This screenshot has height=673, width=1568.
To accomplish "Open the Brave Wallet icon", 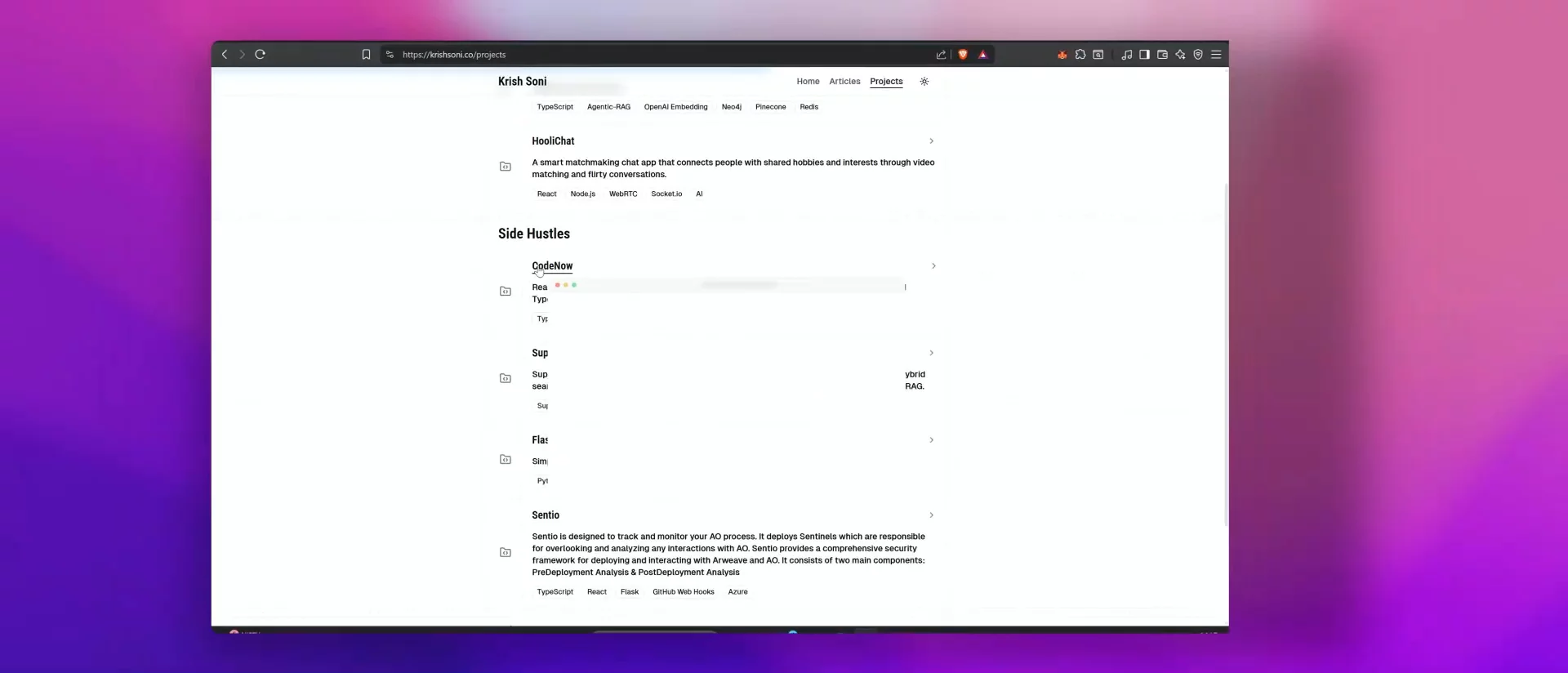I will tap(1162, 55).
